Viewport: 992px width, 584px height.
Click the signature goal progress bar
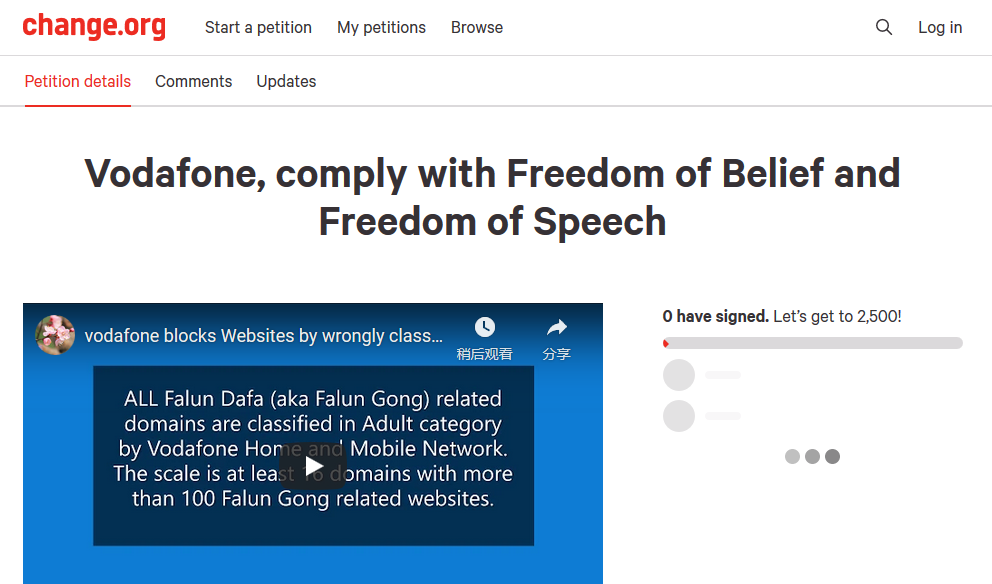pos(812,343)
